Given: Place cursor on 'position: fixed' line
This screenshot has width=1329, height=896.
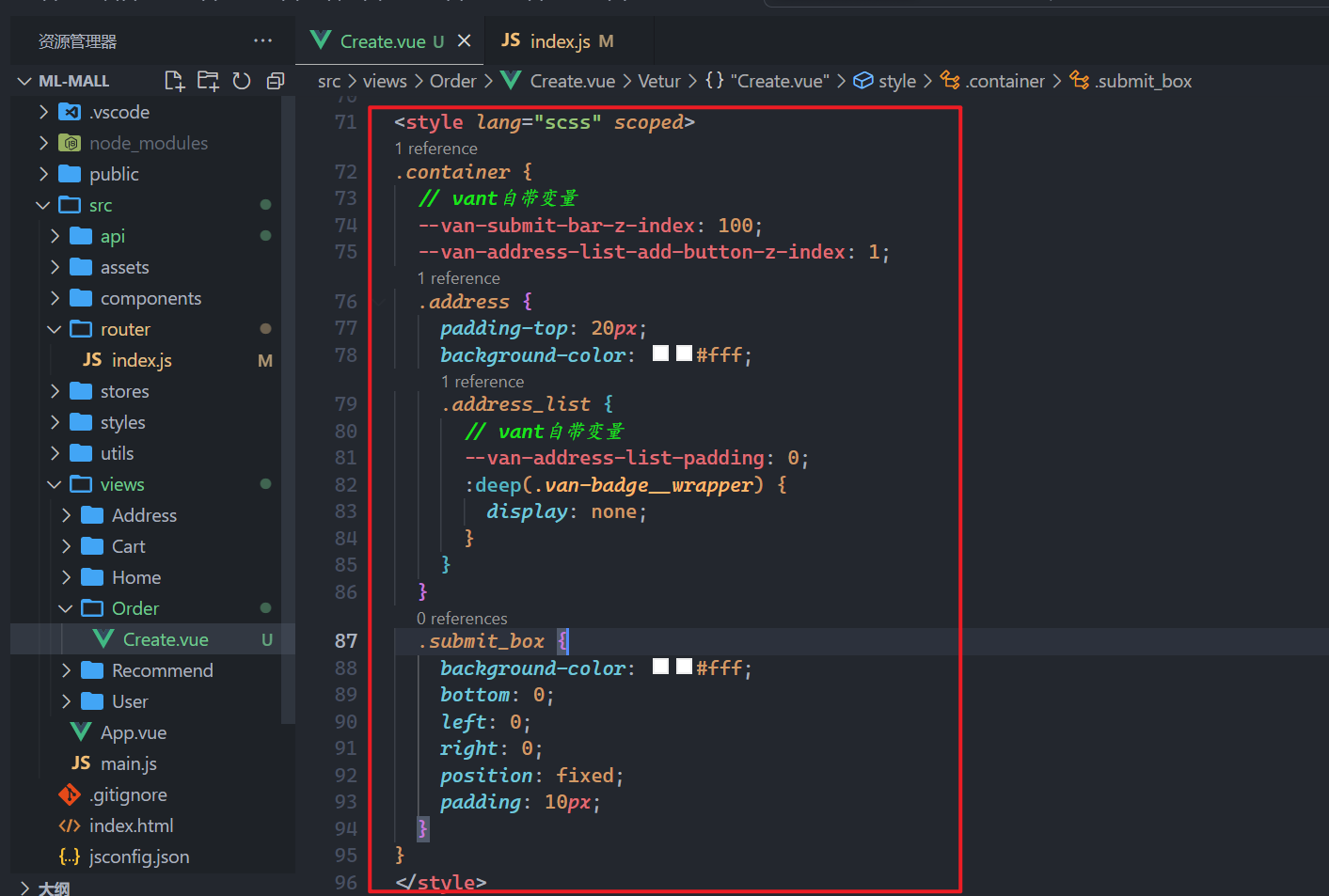Looking at the screenshot, I should 532,776.
